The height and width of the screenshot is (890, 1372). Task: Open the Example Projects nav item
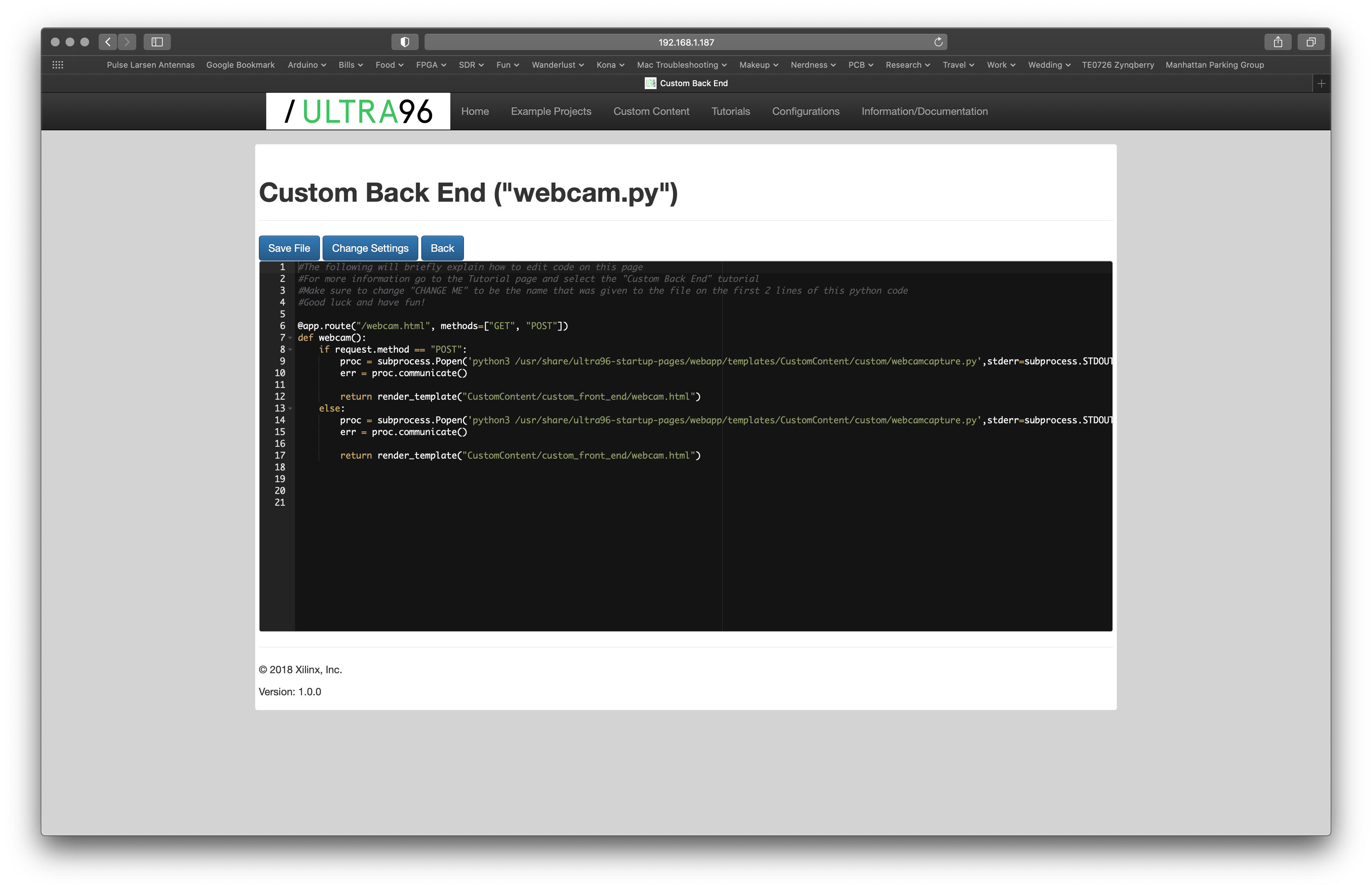click(551, 111)
